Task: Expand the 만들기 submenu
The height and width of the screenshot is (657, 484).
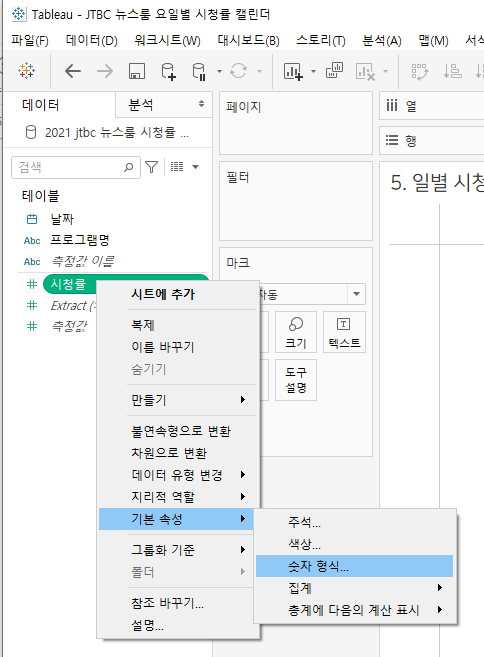Action: tap(177, 400)
